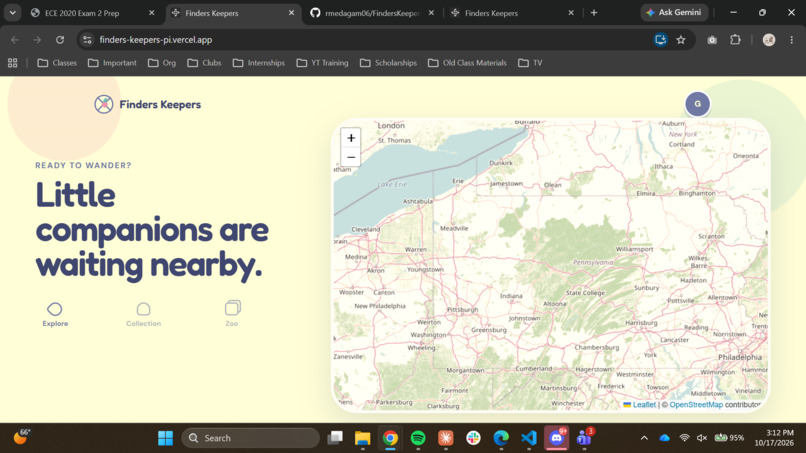
Task: Open a new browser tab
Action: [x=594, y=13]
